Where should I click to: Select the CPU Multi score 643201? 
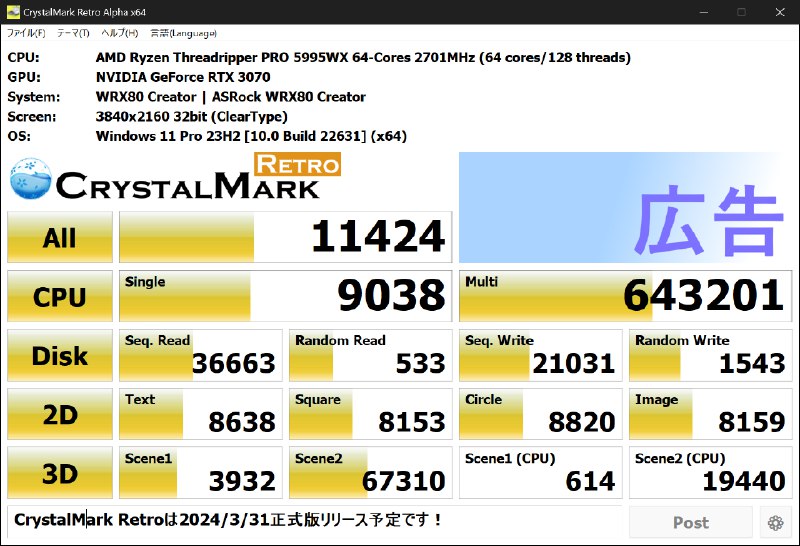click(626, 296)
